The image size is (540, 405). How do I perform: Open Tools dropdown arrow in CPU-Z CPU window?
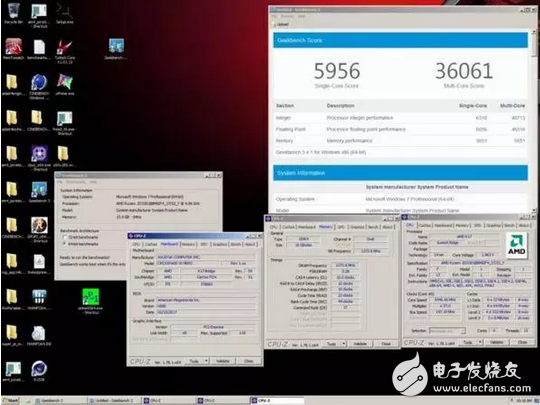[x=480, y=342]
